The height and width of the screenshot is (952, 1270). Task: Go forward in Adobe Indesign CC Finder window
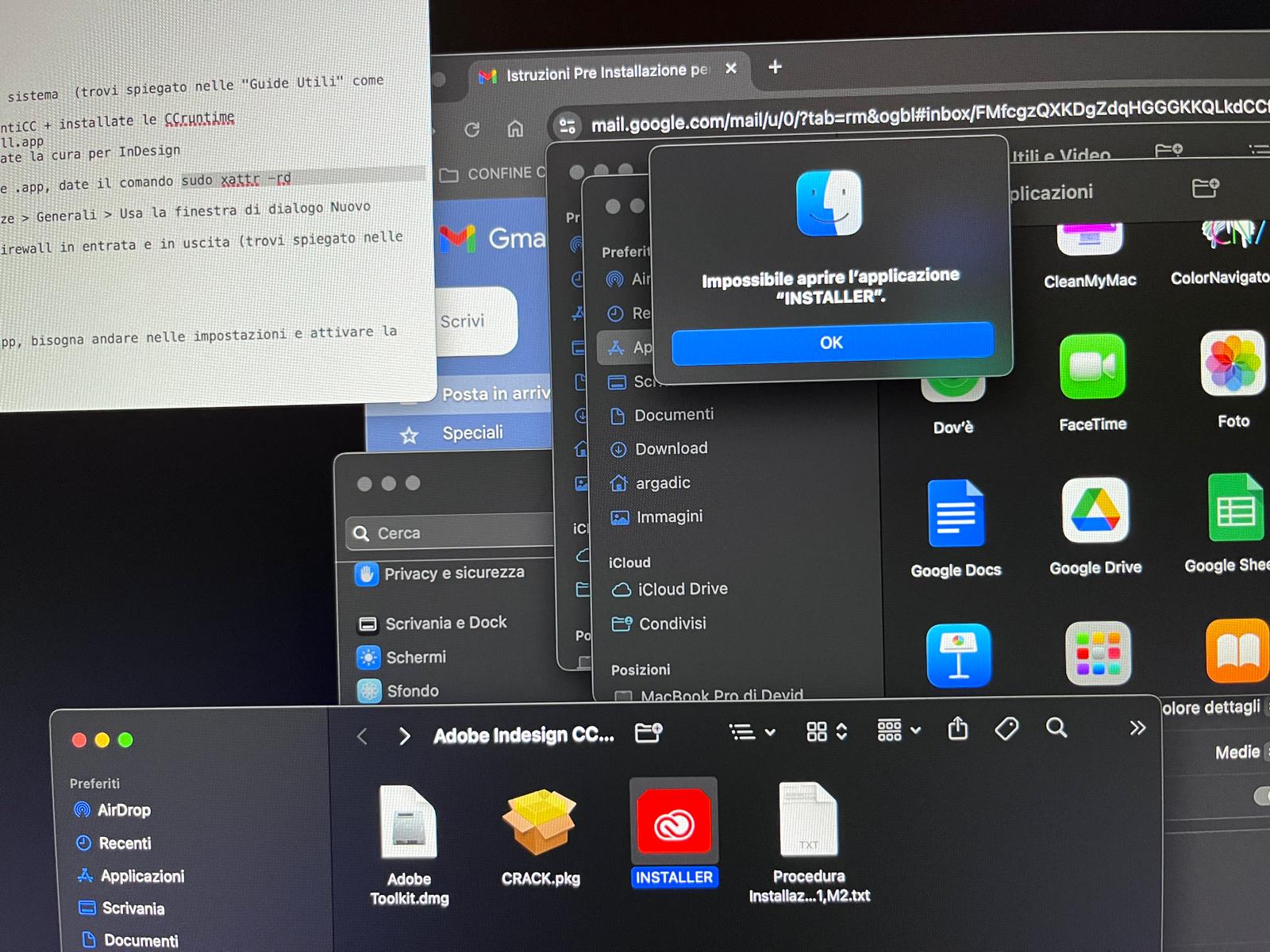(405, 736)
